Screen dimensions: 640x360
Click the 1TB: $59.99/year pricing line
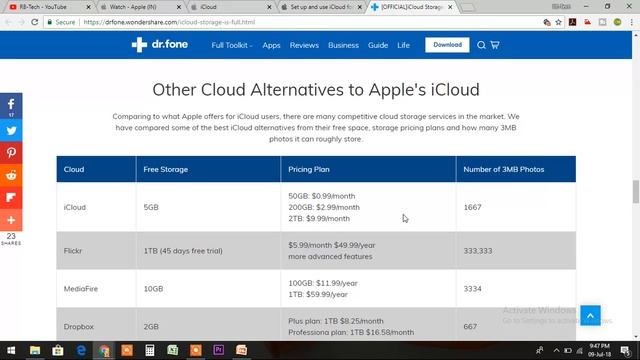(x=318, y=295)
